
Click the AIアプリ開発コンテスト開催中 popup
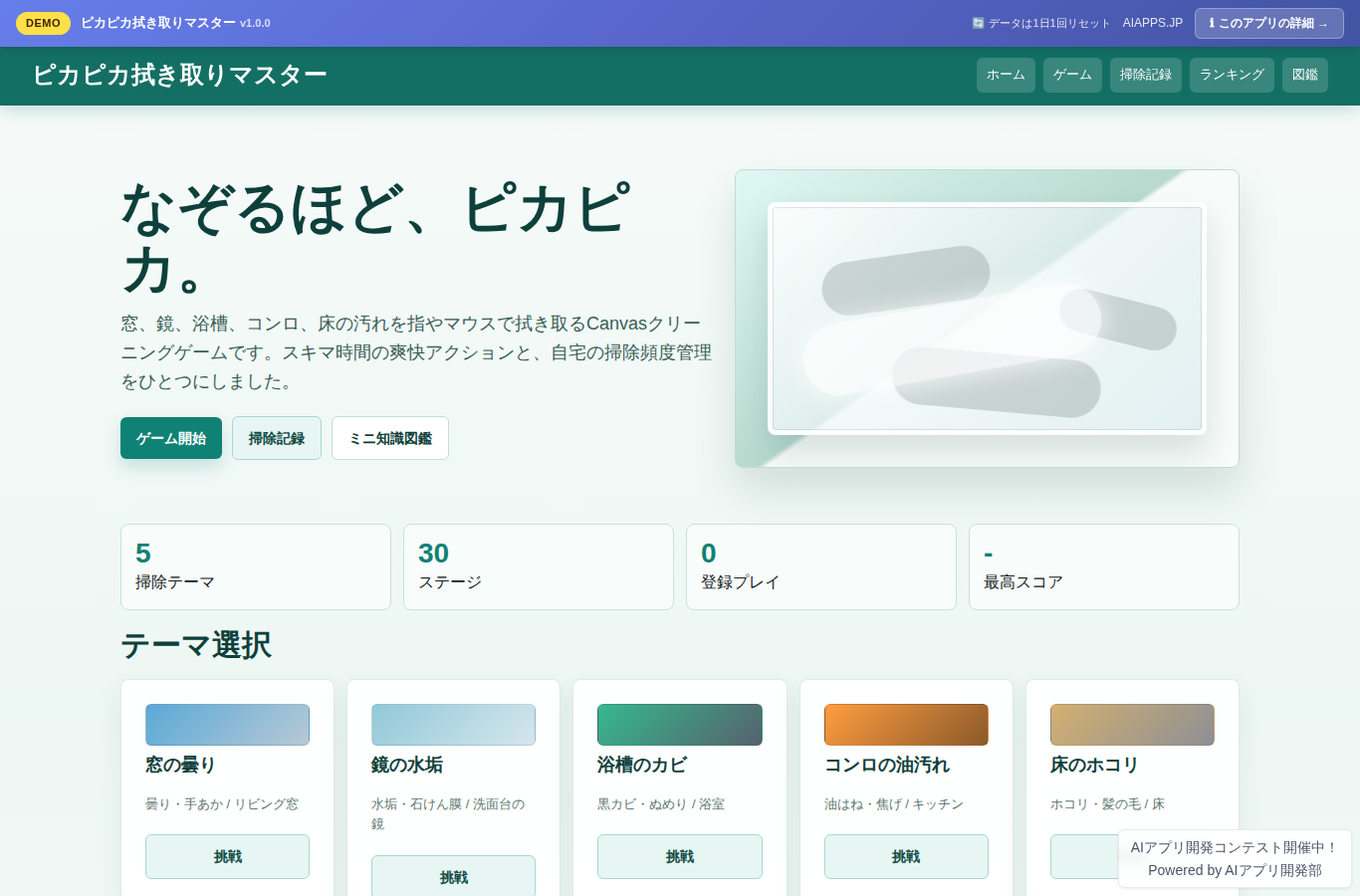(x=1235, y=858)
